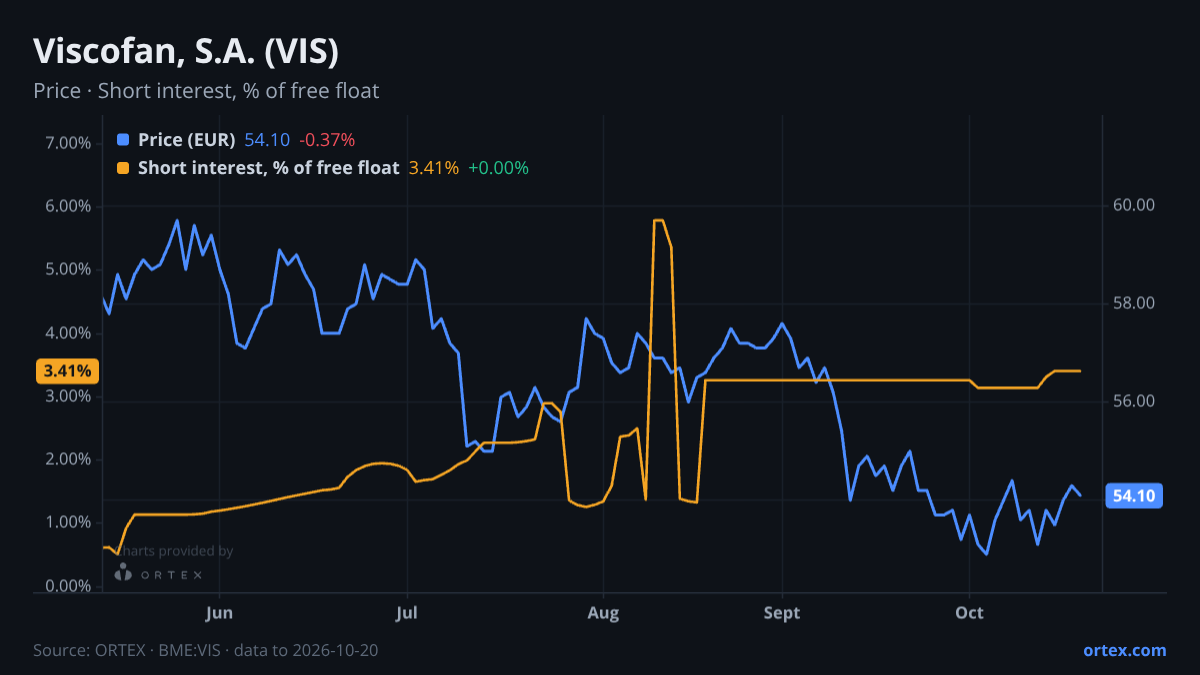Click the orange Short interest legend dot
The image size is (1200, 675).
coord(123,168)
